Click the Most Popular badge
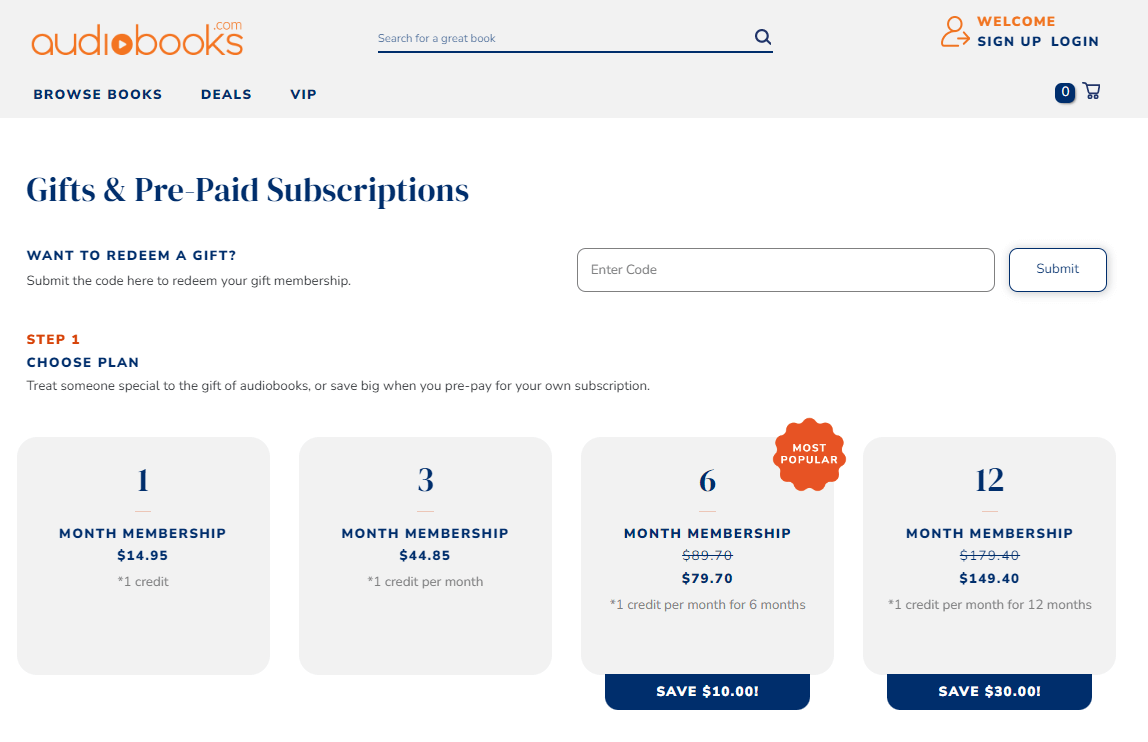1148x742 pixels. coord(809,454)
